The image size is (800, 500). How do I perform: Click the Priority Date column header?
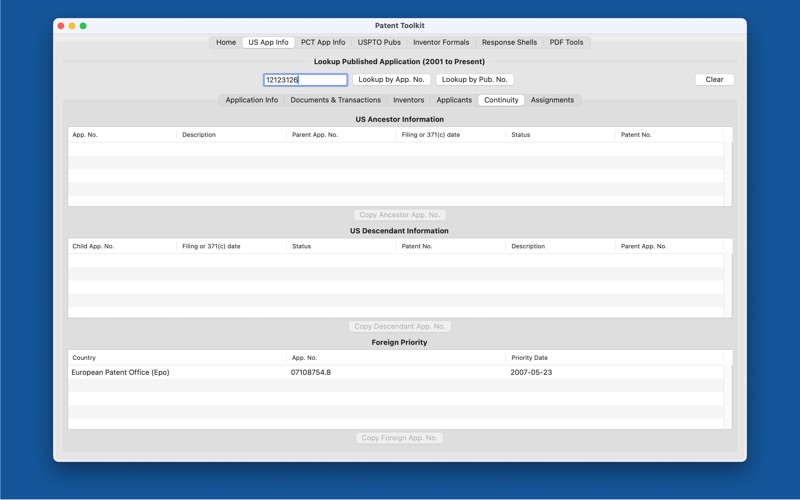[x=615, y=358]
